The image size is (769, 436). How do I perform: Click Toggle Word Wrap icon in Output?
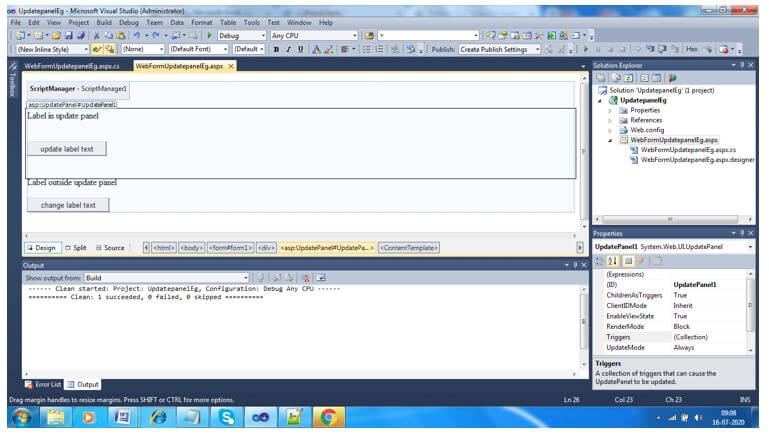(x=321, y=278)
